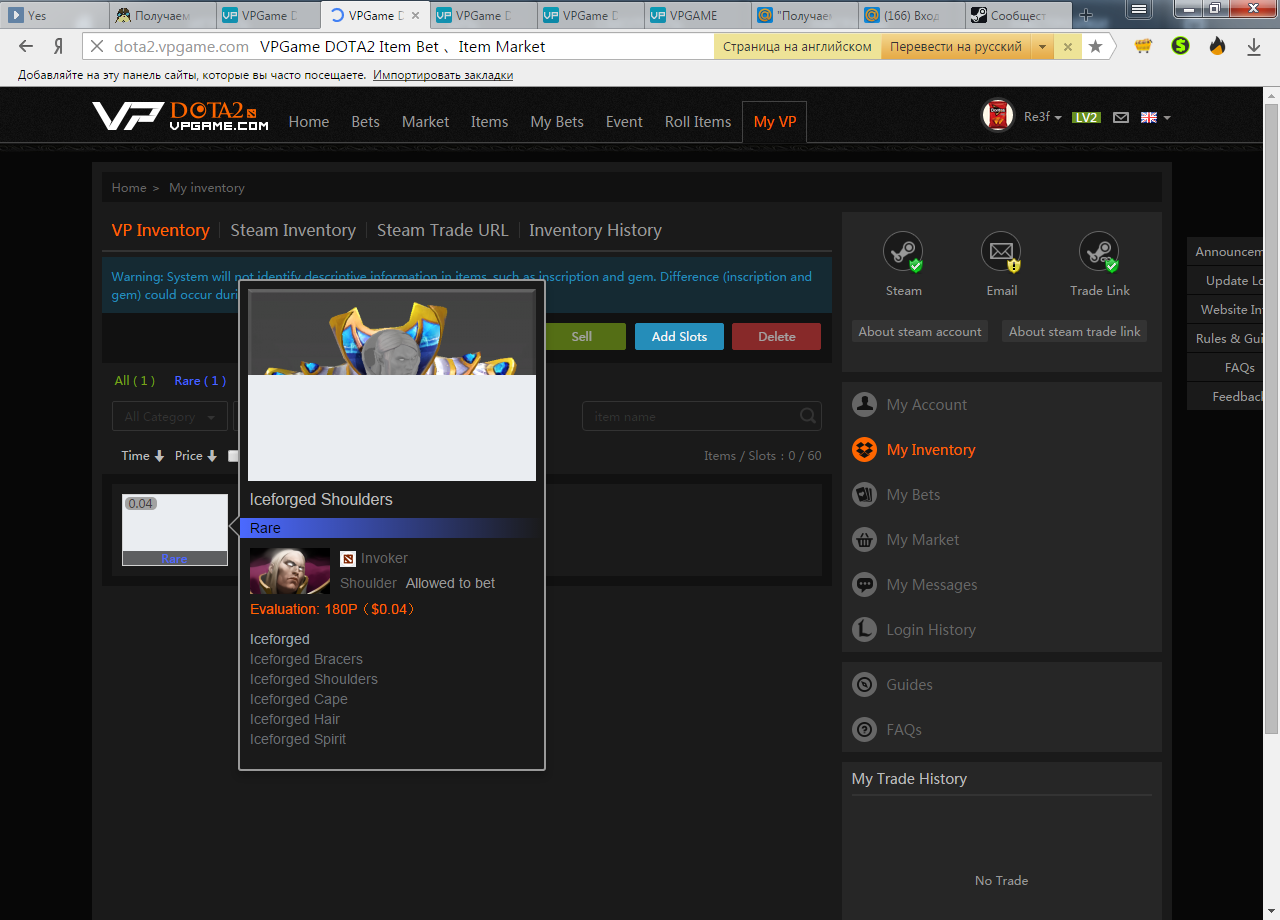1280x920 pixels.
Task: Open the language flag dropdown
Action: coord(1155,117)
